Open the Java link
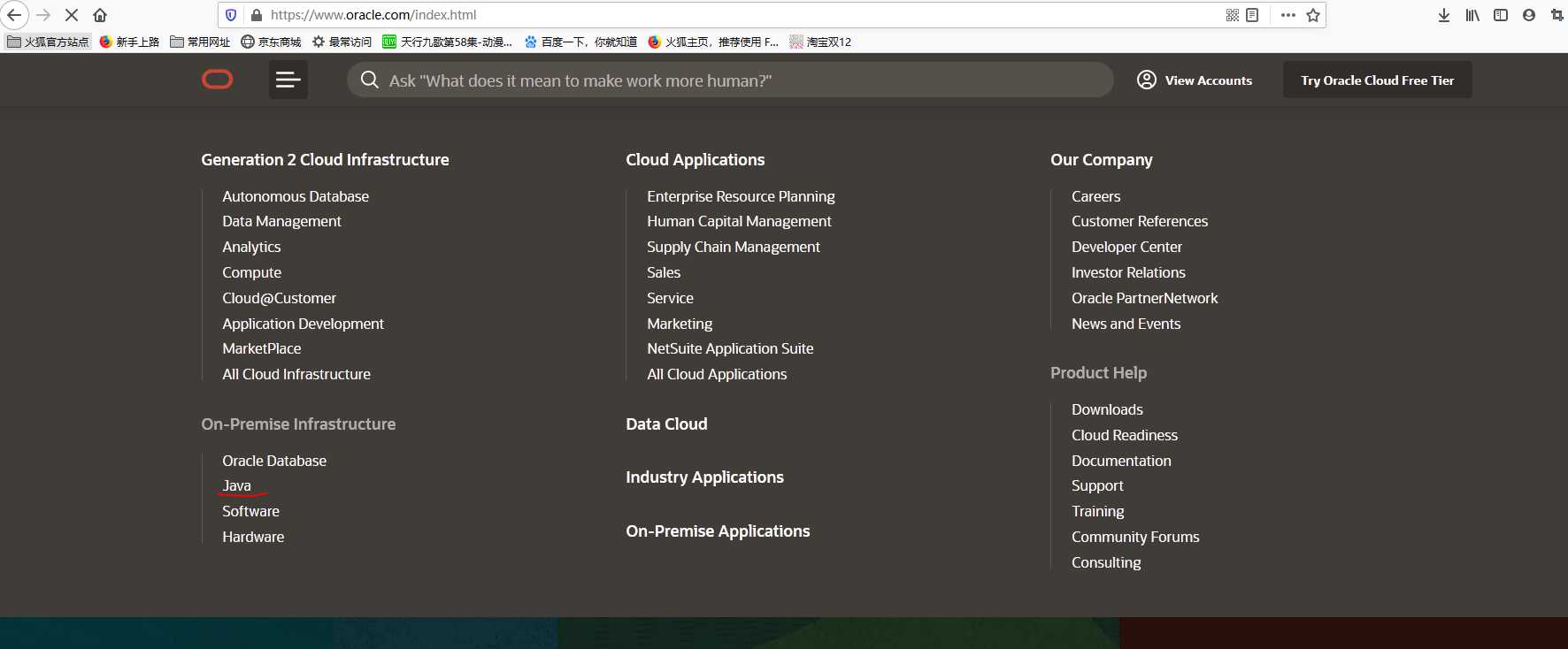Viewport: 1568px width, 649px height. coord(236,485)
